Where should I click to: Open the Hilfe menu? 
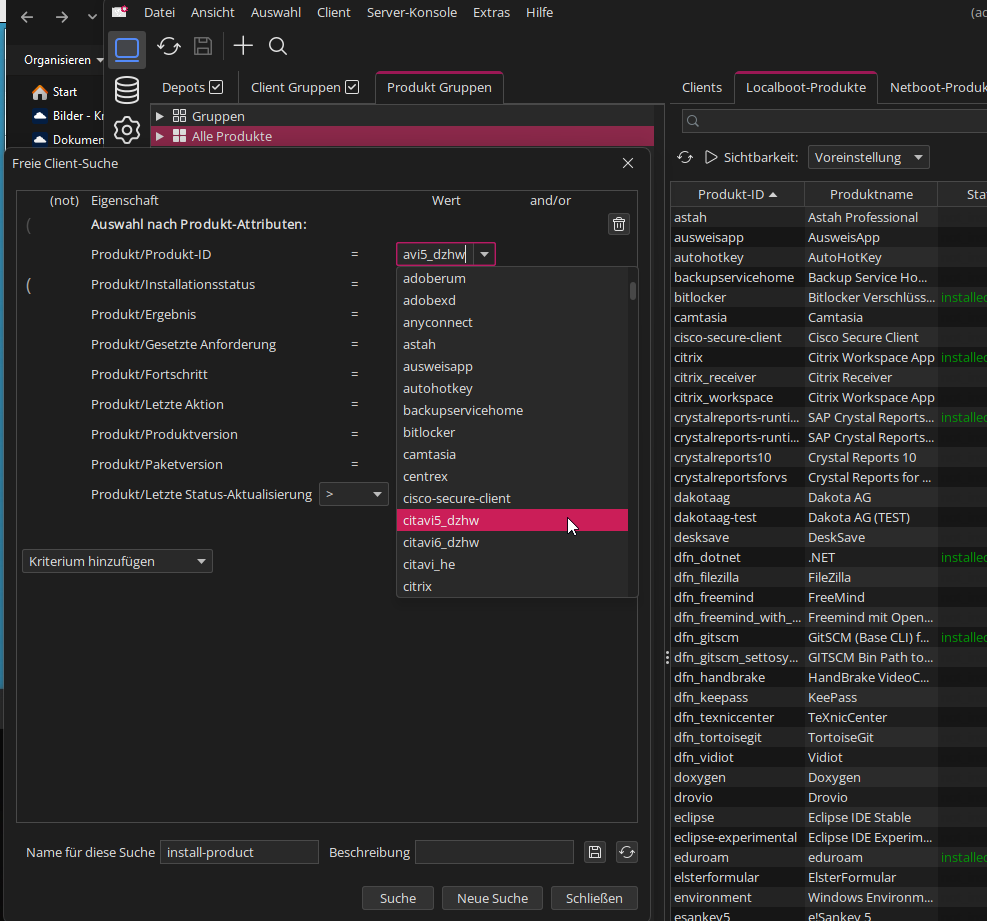click(539, 13)
